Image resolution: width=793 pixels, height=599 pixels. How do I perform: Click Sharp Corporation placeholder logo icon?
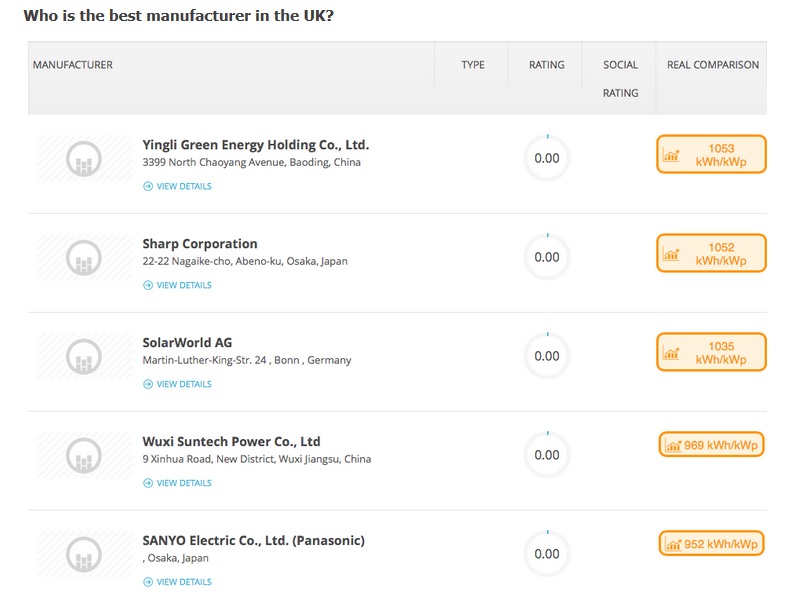pyautogui.click(x=84, y=258)
